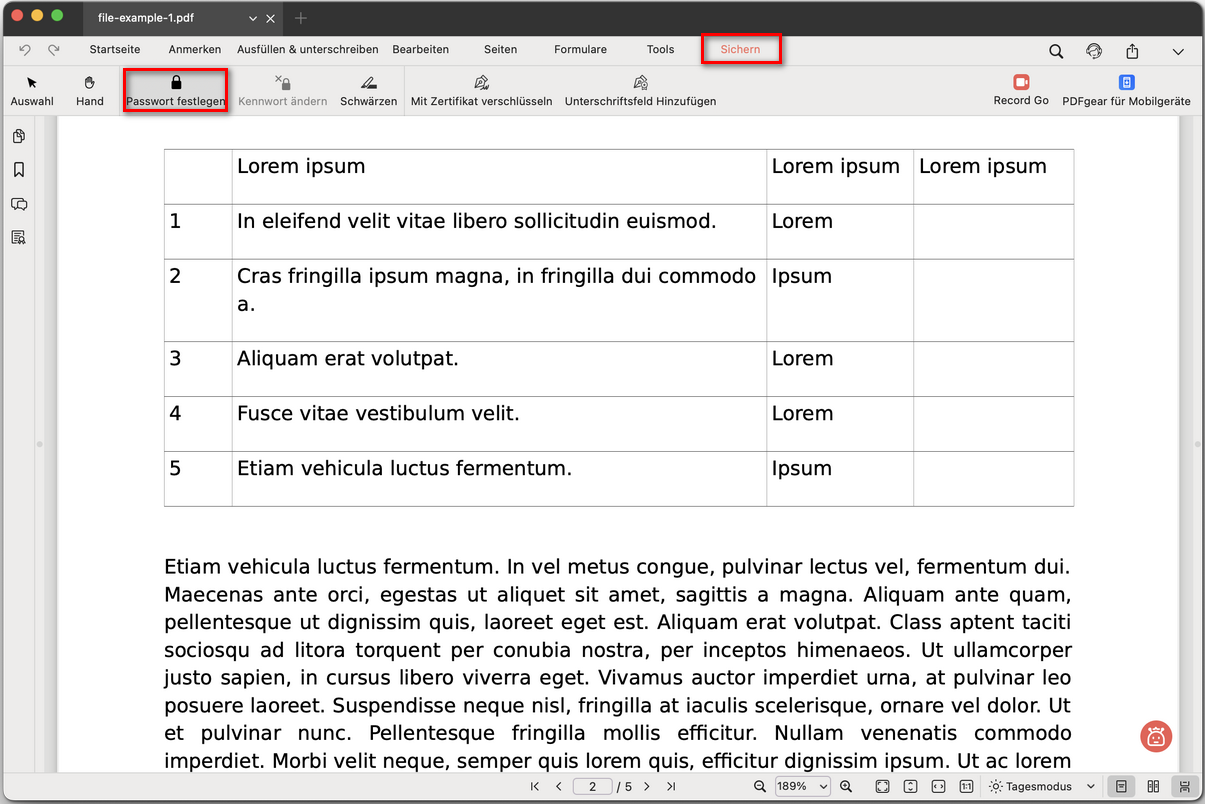Open the AI assistant robot button
Viewport: 1205px width, 804px height.
(x=1156, y=737)
